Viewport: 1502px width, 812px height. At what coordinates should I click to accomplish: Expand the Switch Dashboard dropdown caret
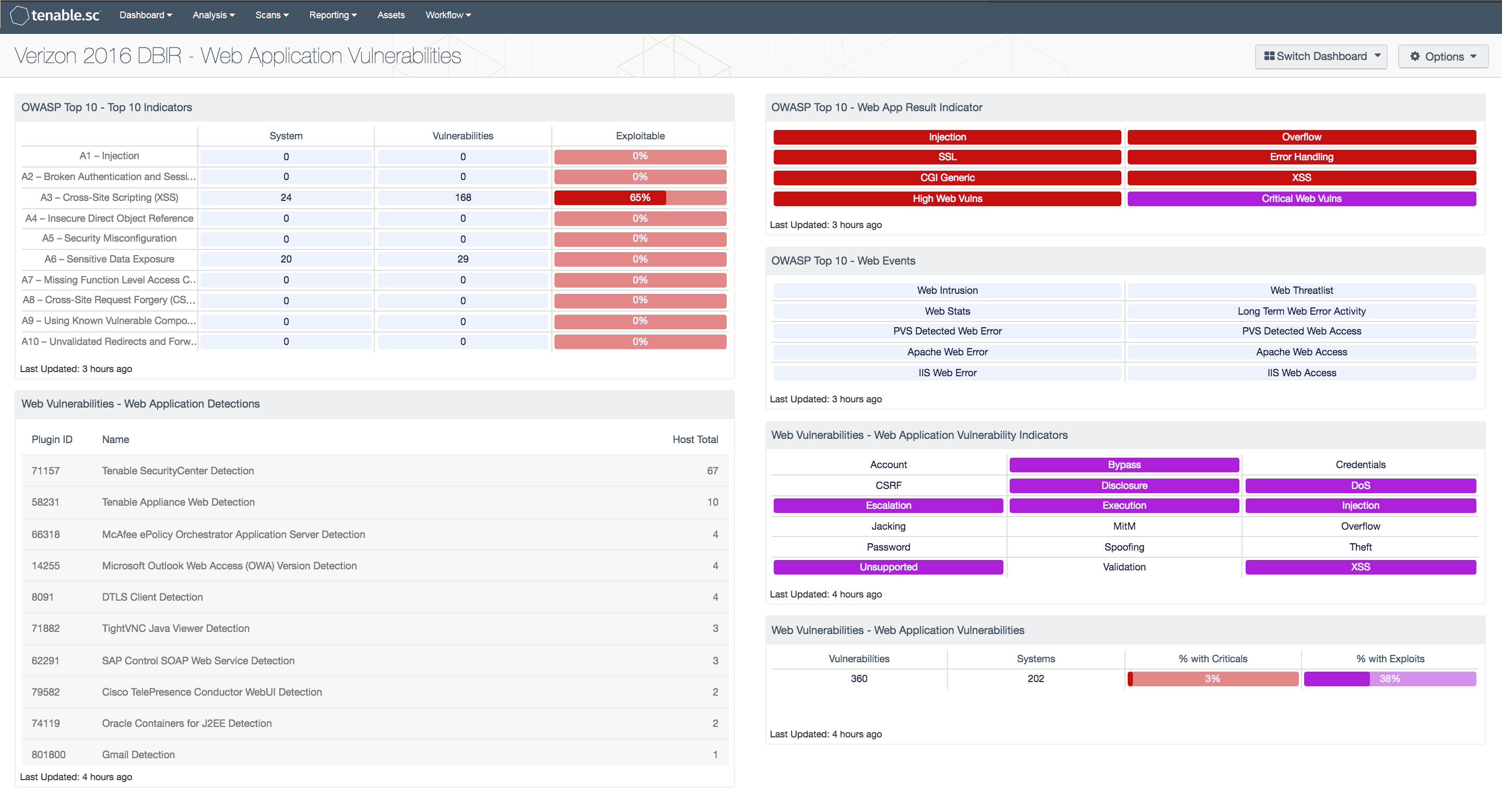[x=1378, y=56]
